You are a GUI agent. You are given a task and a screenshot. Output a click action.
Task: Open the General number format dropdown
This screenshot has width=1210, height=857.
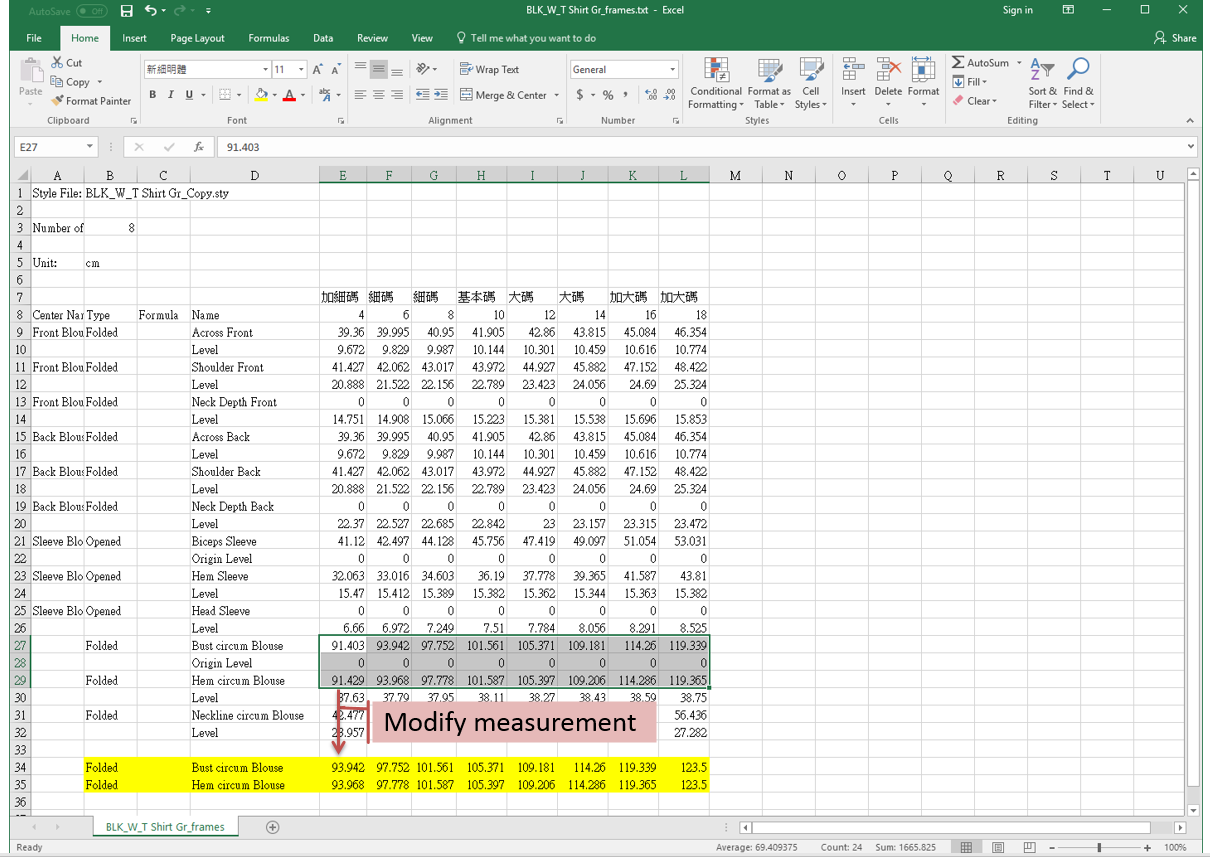tap(672, 69)
